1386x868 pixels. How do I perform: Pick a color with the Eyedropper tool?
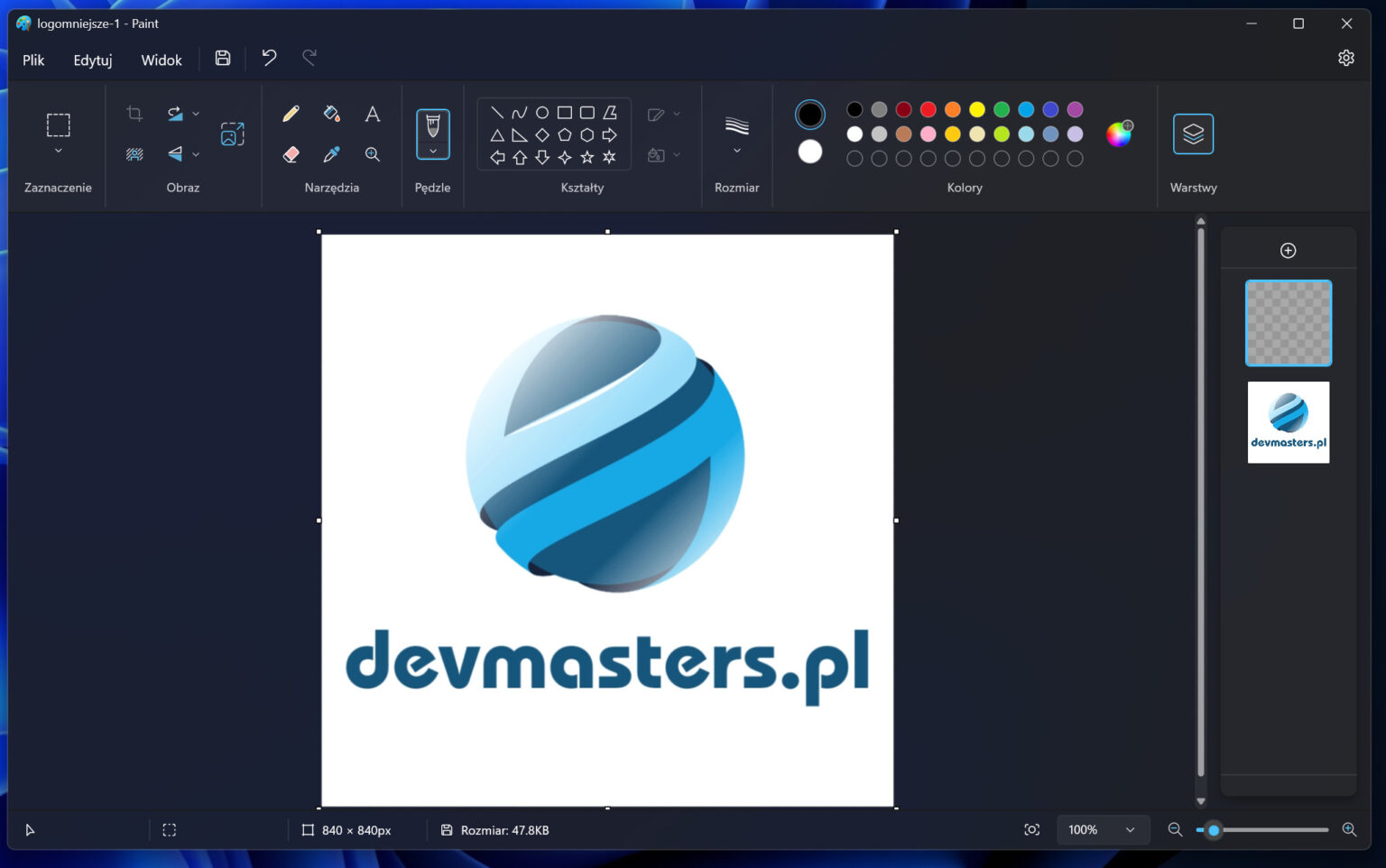click(x=331, y=154)
